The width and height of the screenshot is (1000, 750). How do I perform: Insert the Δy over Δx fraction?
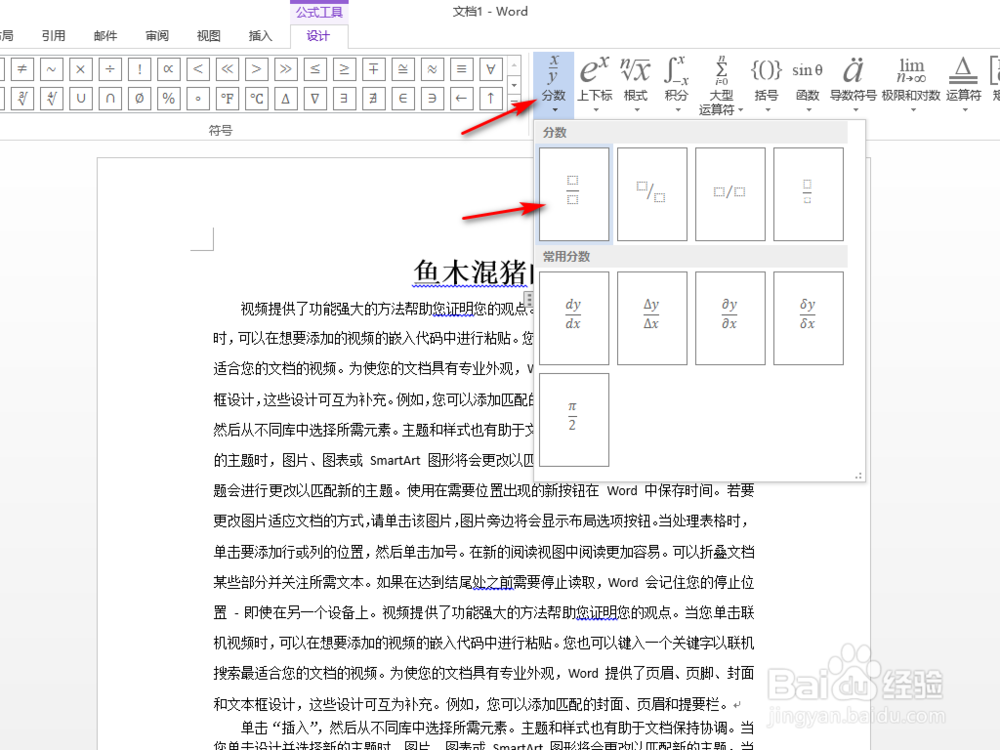pos(652,318)
